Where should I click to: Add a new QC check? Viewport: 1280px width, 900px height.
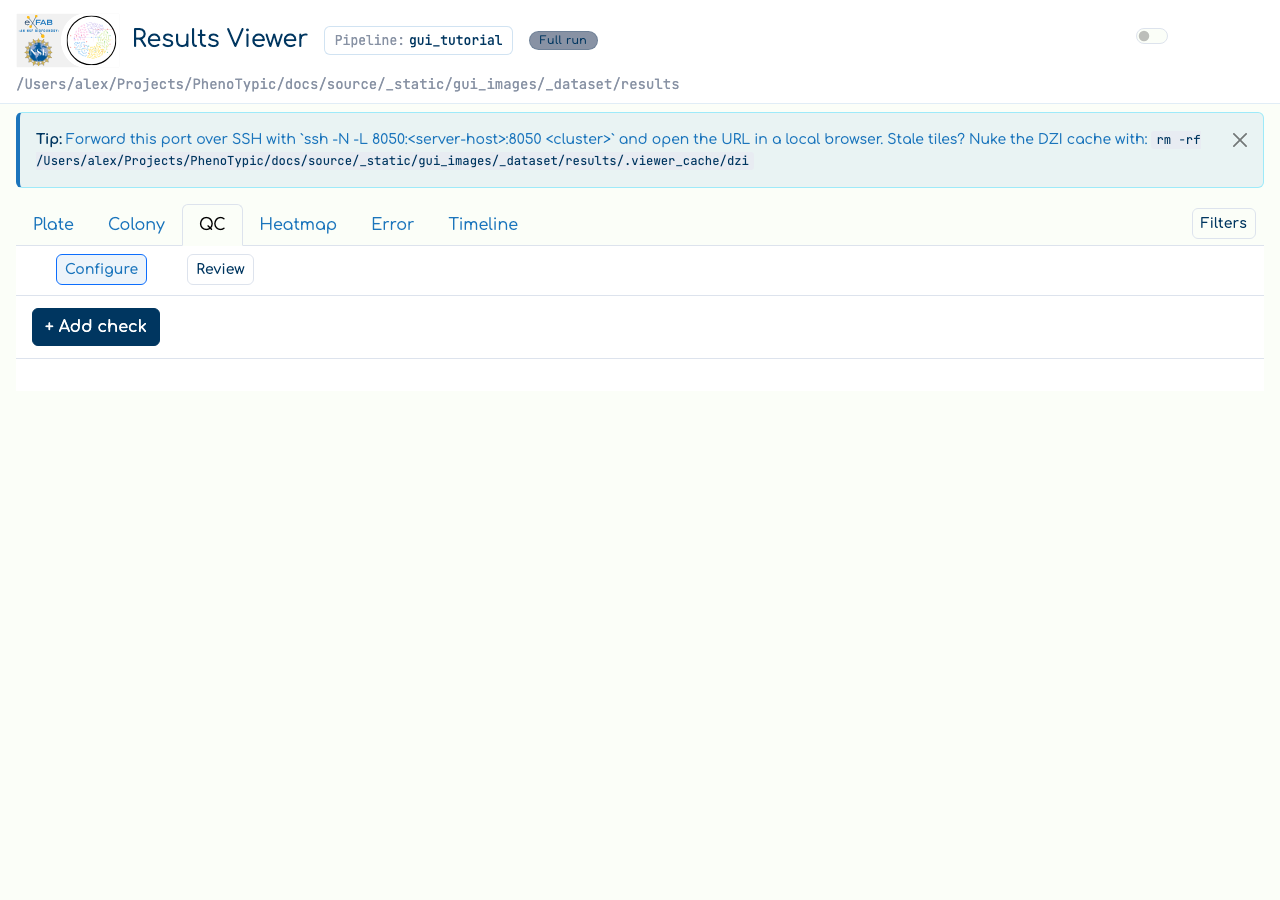(x=96, y=327)
